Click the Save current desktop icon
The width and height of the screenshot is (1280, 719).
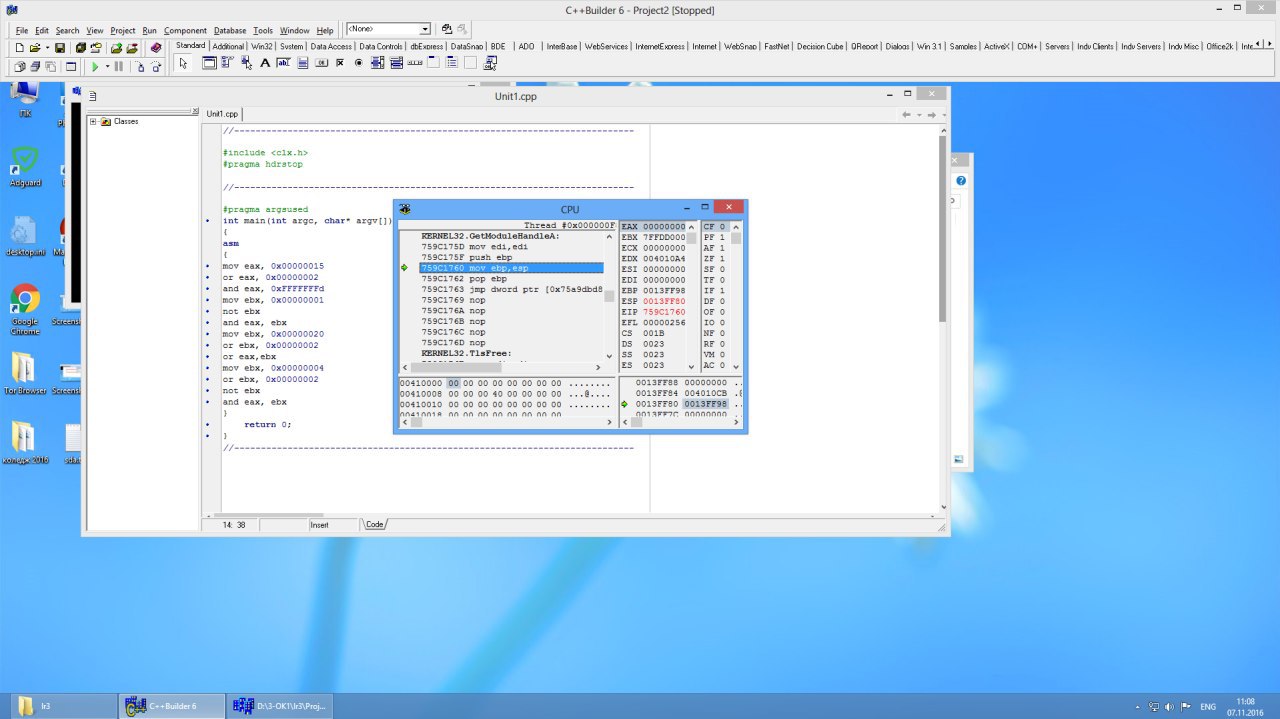[x=447, y=30]
